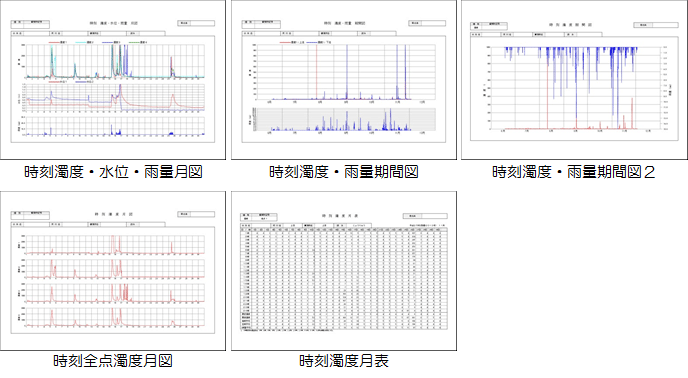Screen dimensions: 688x378
Task: Click the header row of the turbidity monthly table
Action: (344, 229)
